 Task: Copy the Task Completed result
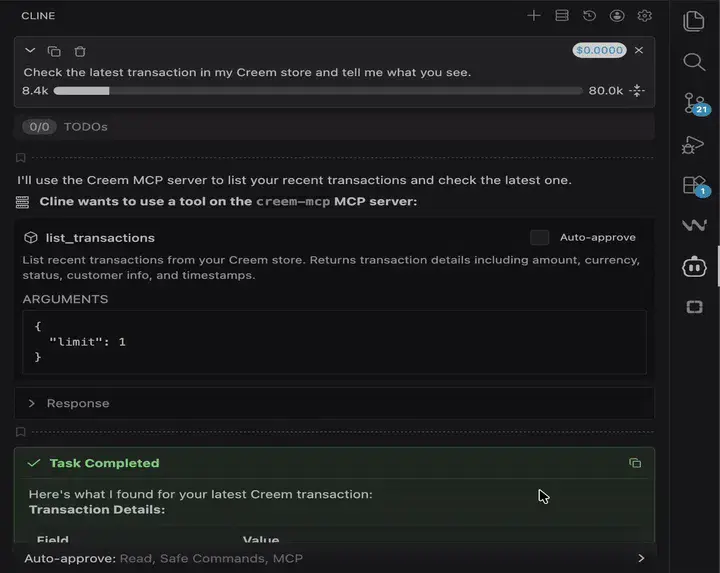click(635, 463)
